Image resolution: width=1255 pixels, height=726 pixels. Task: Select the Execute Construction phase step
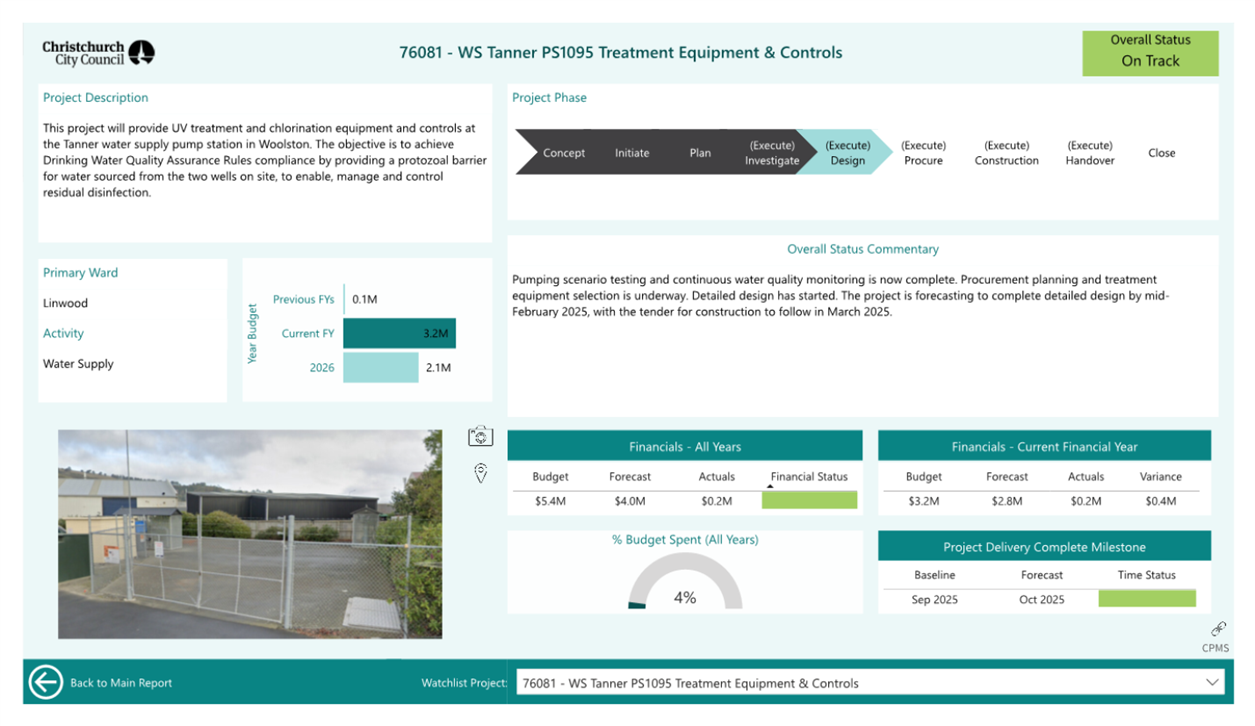1007,153
